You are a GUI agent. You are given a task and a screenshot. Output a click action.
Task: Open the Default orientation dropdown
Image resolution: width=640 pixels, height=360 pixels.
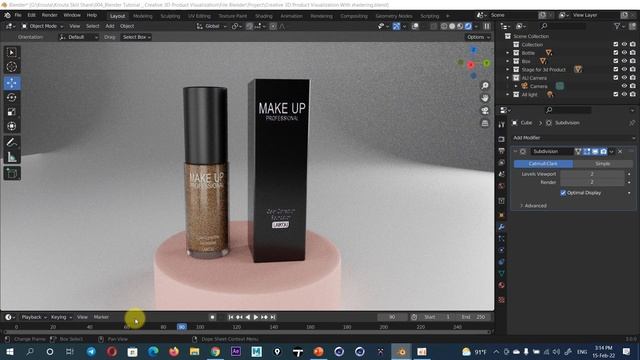[79, 37]
